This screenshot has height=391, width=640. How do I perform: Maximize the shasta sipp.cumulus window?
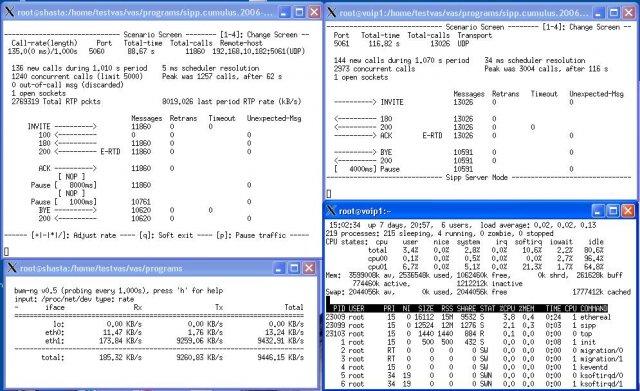300,12
